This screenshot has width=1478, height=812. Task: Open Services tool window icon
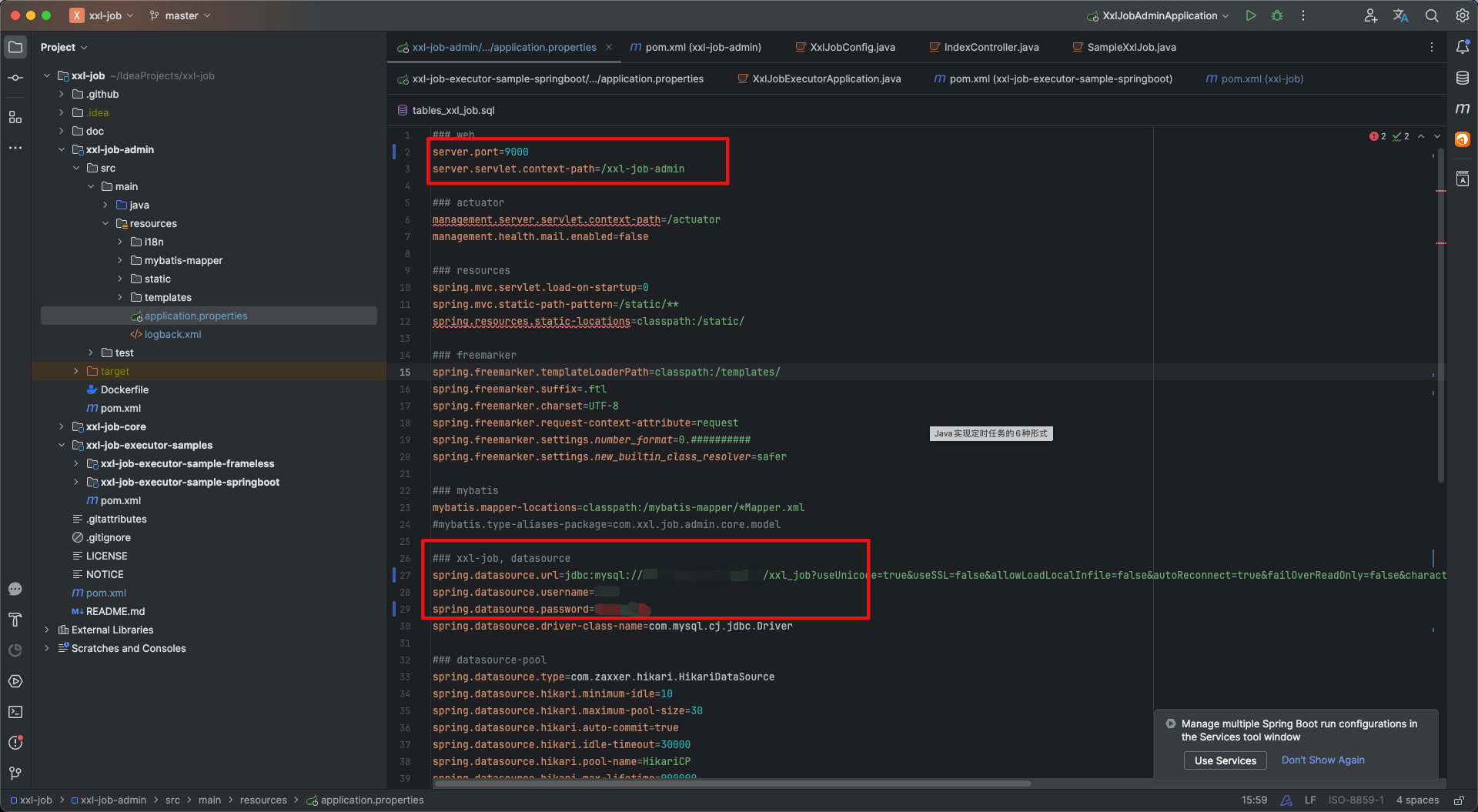coord(15,681)
